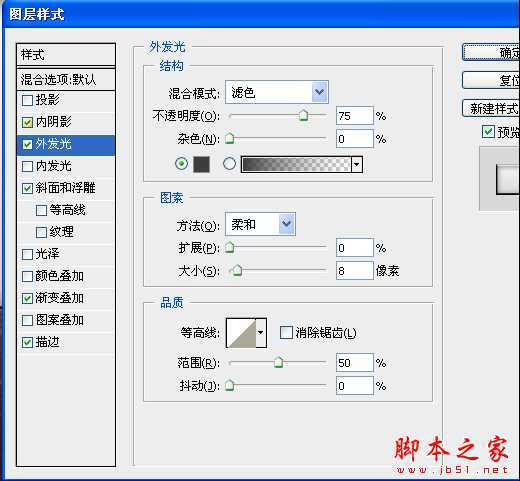Screen dimensions: 520x481
Task: Open the 渐变叠加 gradient overlay settings row
Action: click(x=66, y=299)
